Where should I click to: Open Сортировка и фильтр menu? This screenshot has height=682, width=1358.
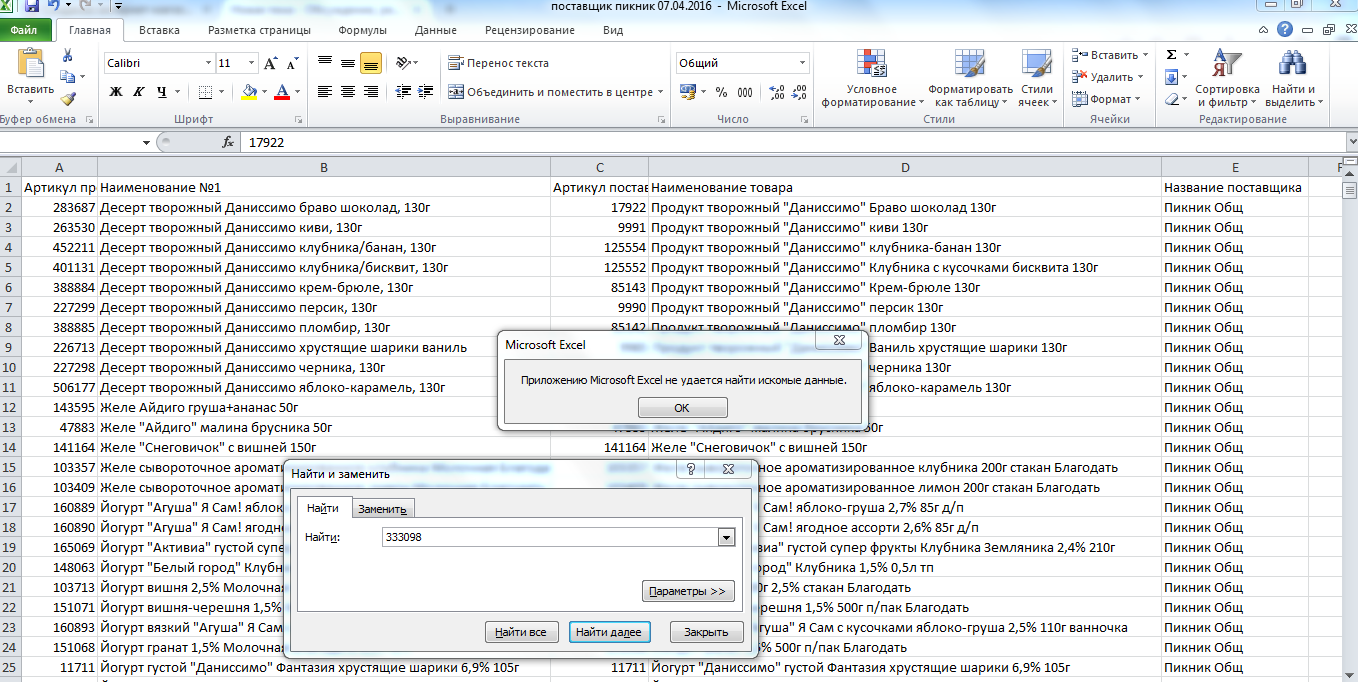[x=1227, y=78]
